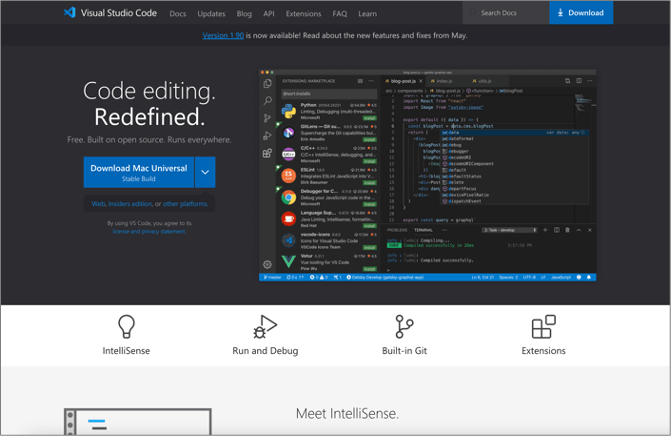Select the Run and Debug label

pos(265,351)
